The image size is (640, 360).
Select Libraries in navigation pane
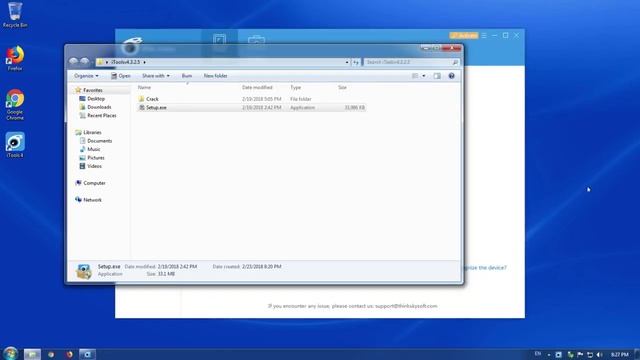[92, 133]
